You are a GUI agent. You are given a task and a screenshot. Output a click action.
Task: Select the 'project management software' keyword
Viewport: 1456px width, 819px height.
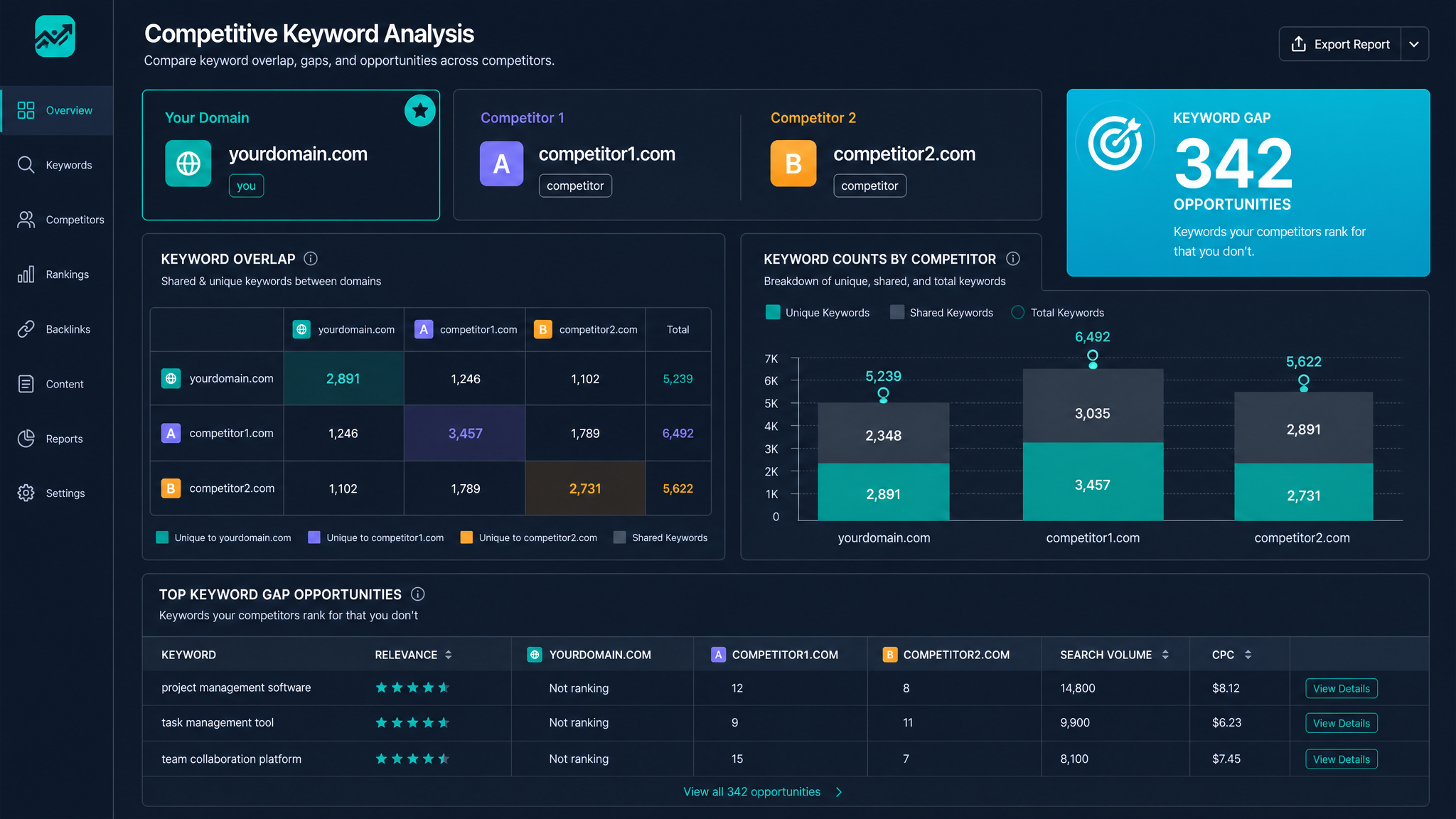pos(236,687)
